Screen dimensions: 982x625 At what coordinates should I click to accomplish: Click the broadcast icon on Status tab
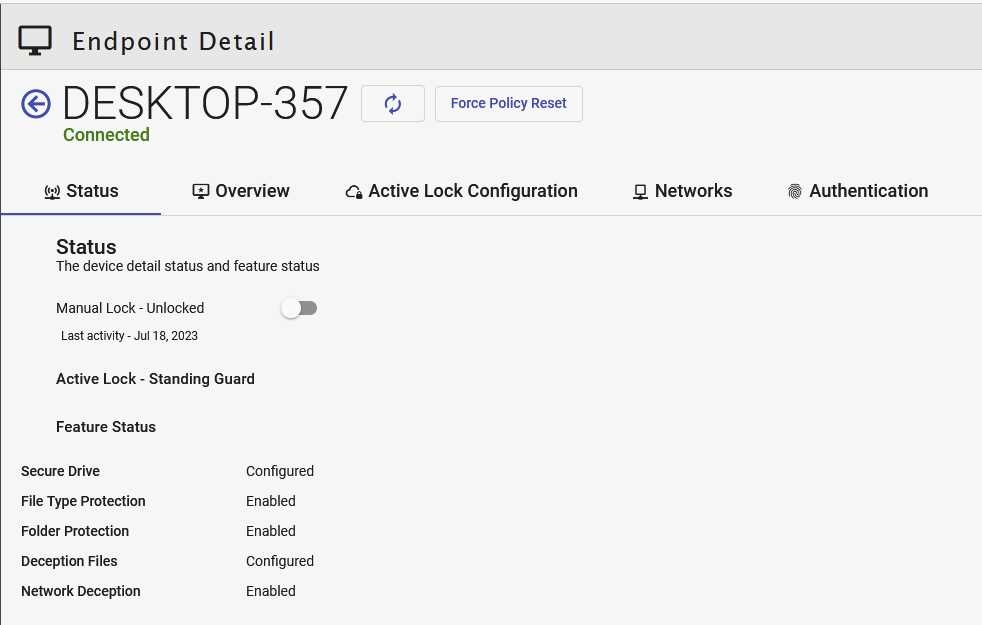[53, 192]
